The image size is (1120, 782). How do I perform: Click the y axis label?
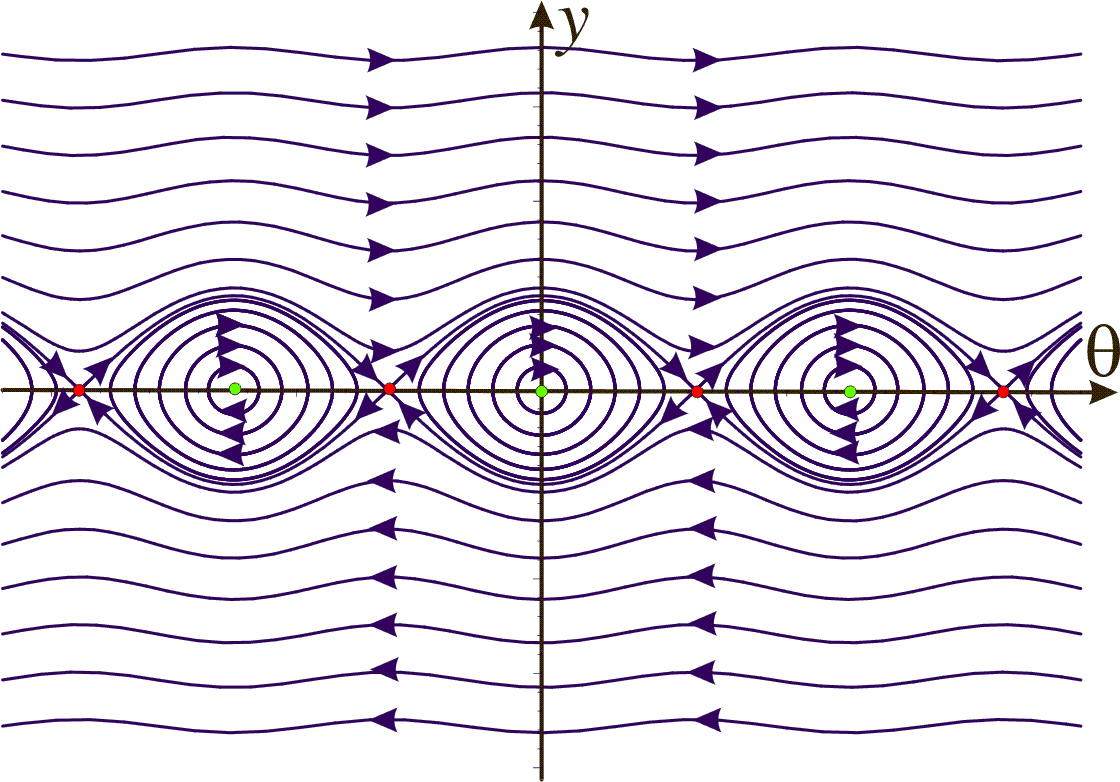tap(572, 29)
